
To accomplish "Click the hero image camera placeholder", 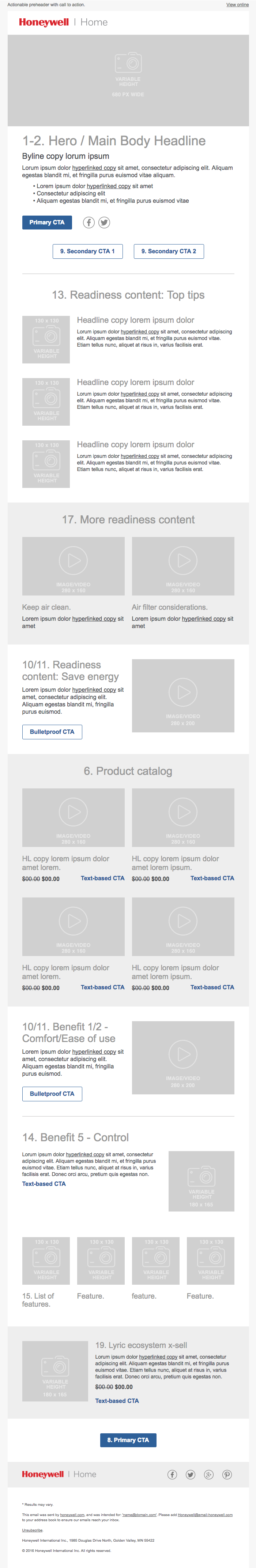I will (128, 63).
